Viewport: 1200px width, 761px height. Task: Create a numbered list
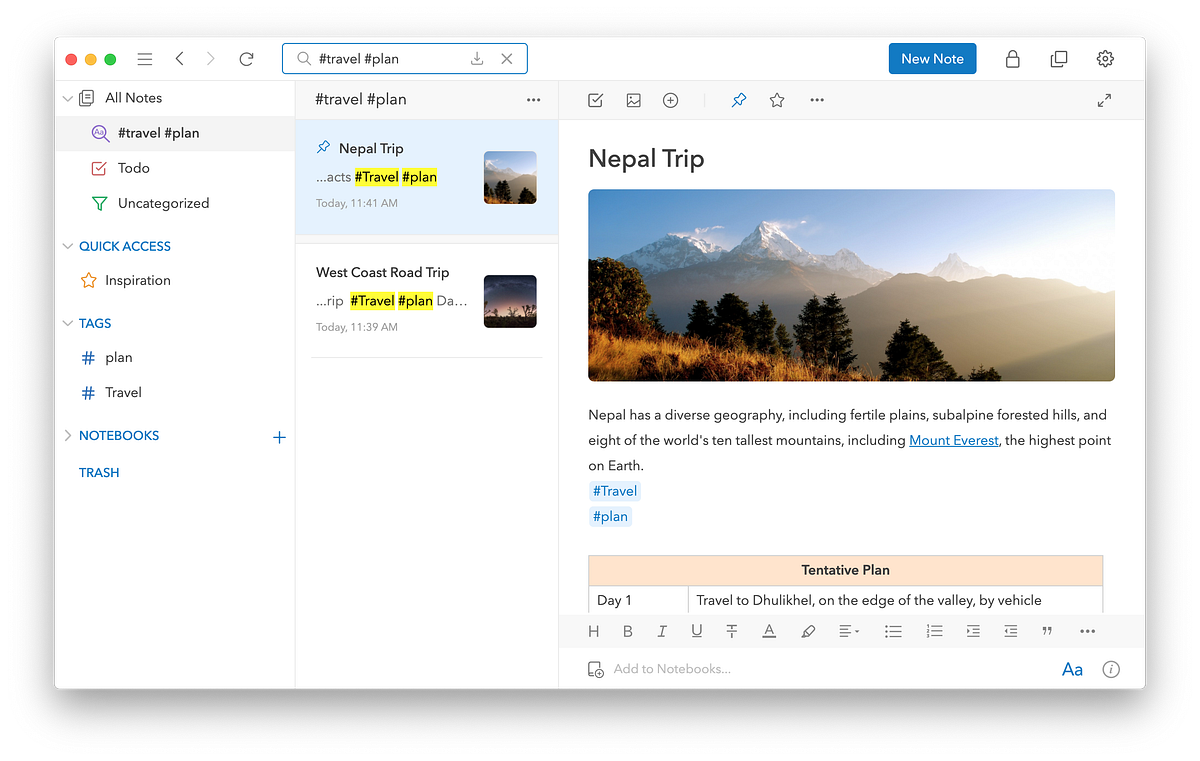[934, 631]
